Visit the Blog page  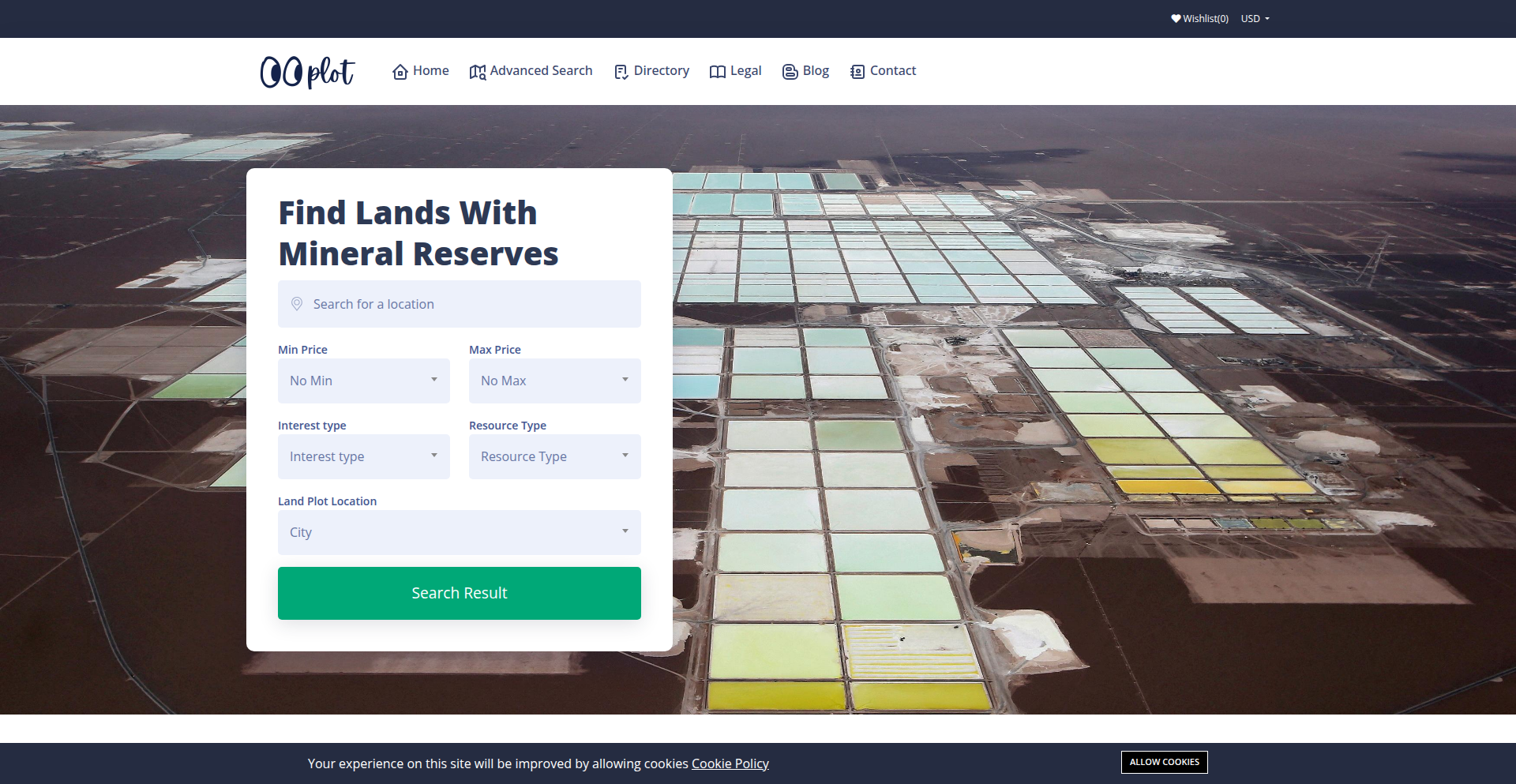(805, 71)
